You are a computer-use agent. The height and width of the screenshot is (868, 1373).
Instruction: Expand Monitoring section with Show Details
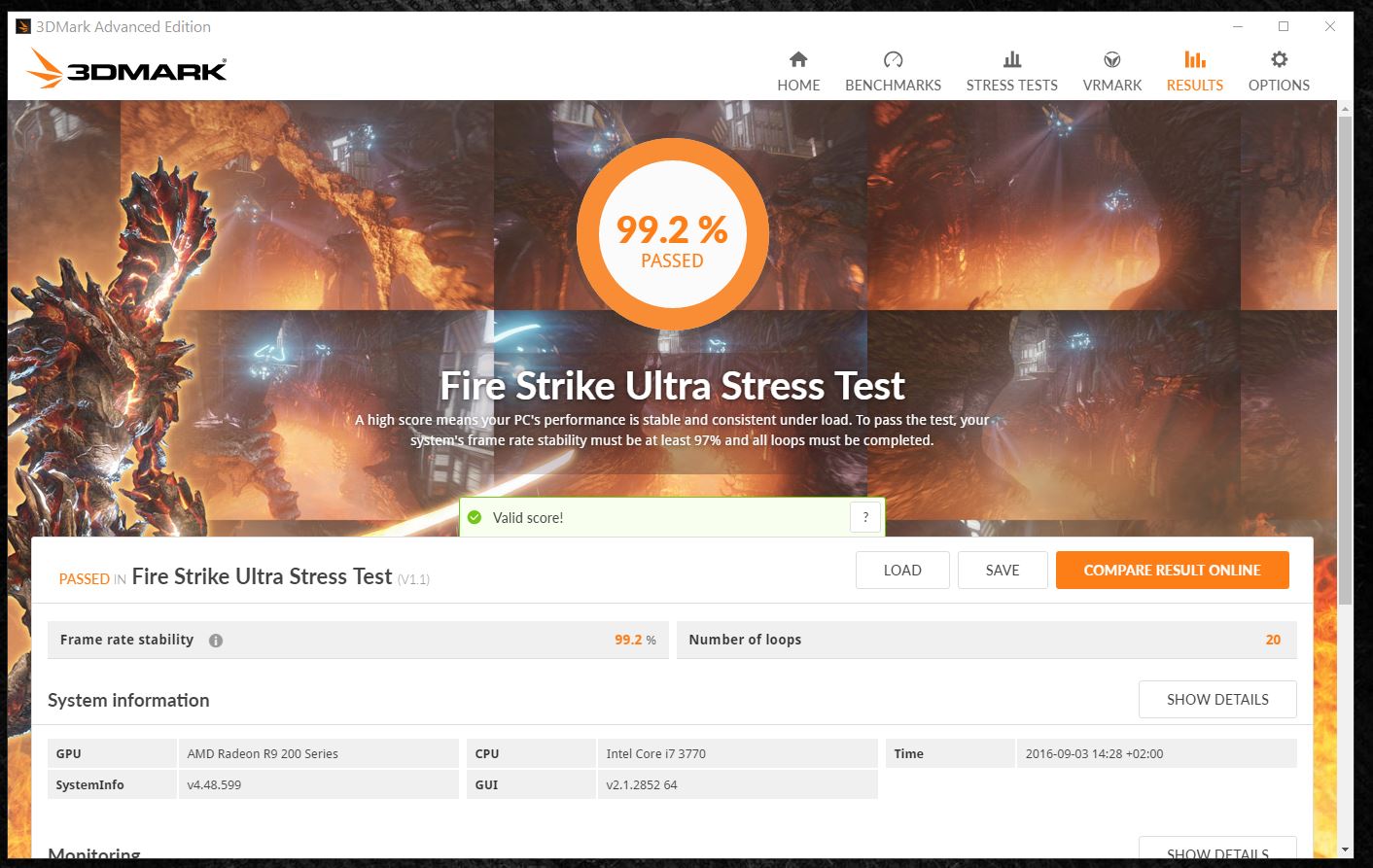point(1216,851)
